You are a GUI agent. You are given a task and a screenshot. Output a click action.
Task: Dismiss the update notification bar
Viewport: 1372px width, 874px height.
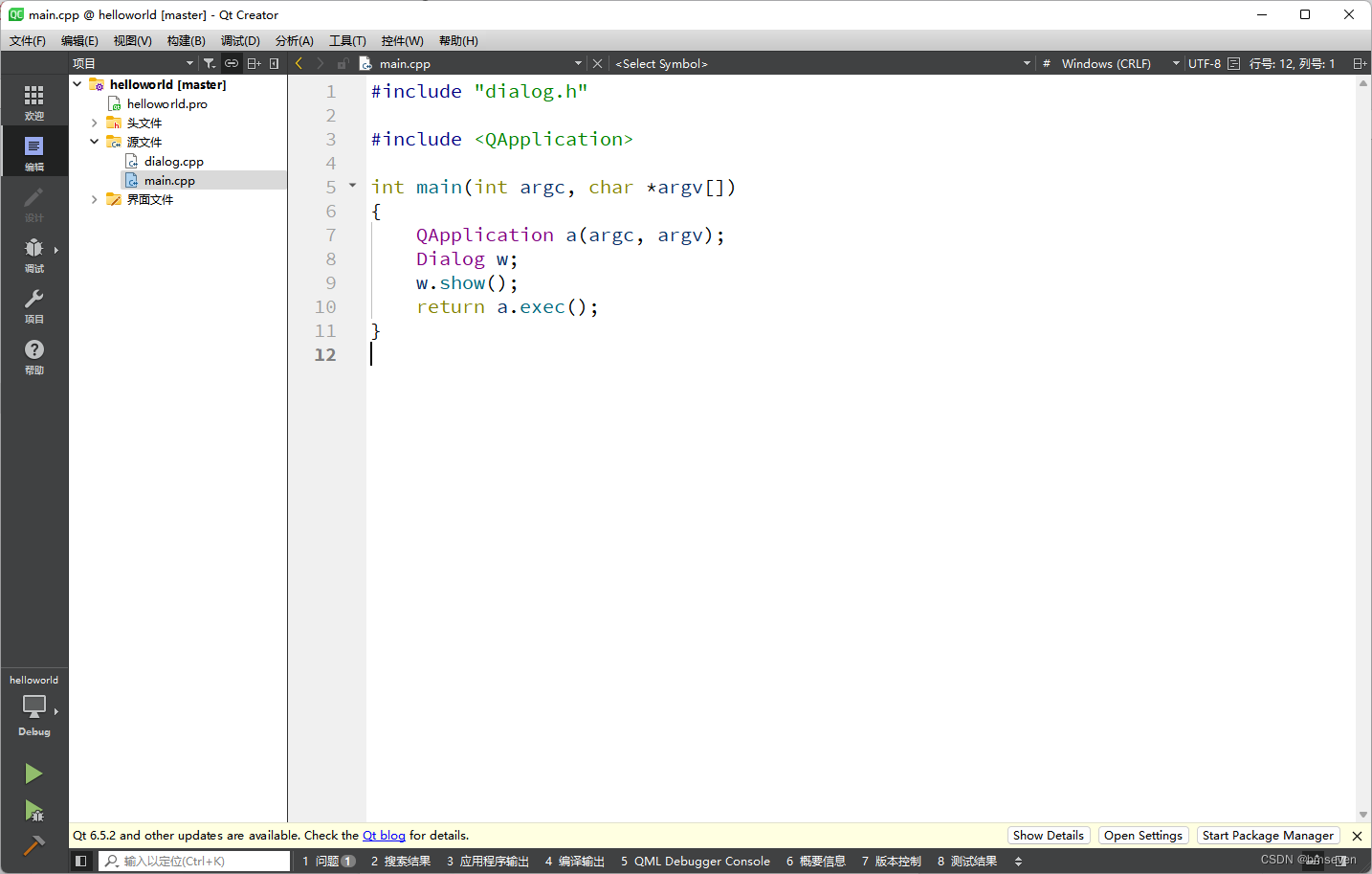point(1357,836)
